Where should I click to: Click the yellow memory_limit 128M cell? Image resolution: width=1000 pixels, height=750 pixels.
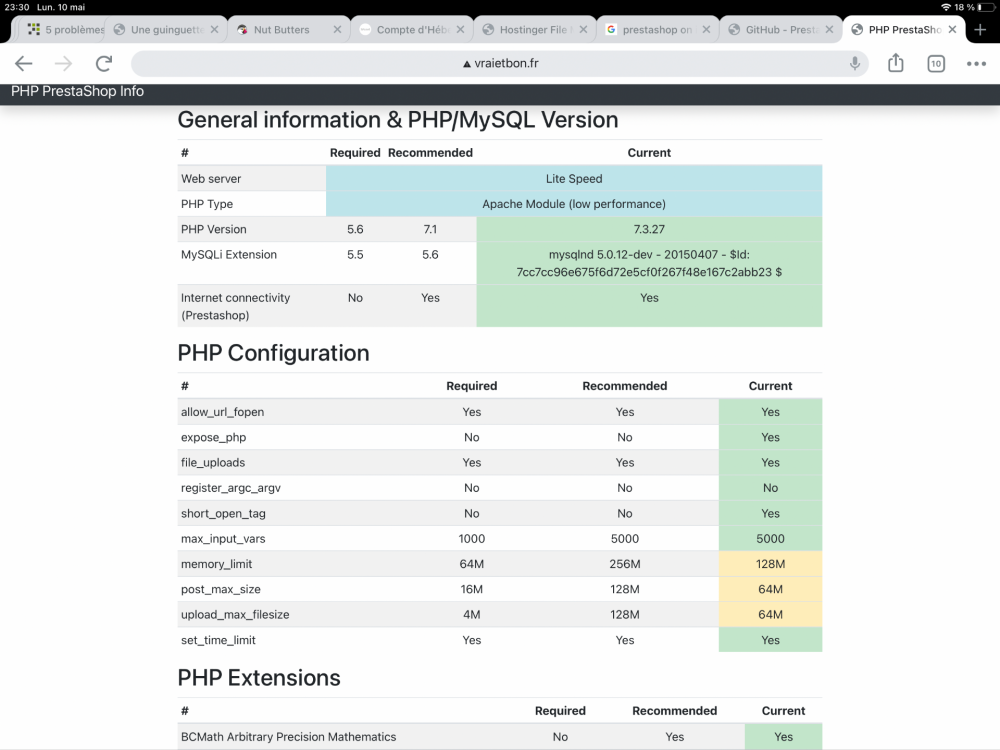click(770, 564)
